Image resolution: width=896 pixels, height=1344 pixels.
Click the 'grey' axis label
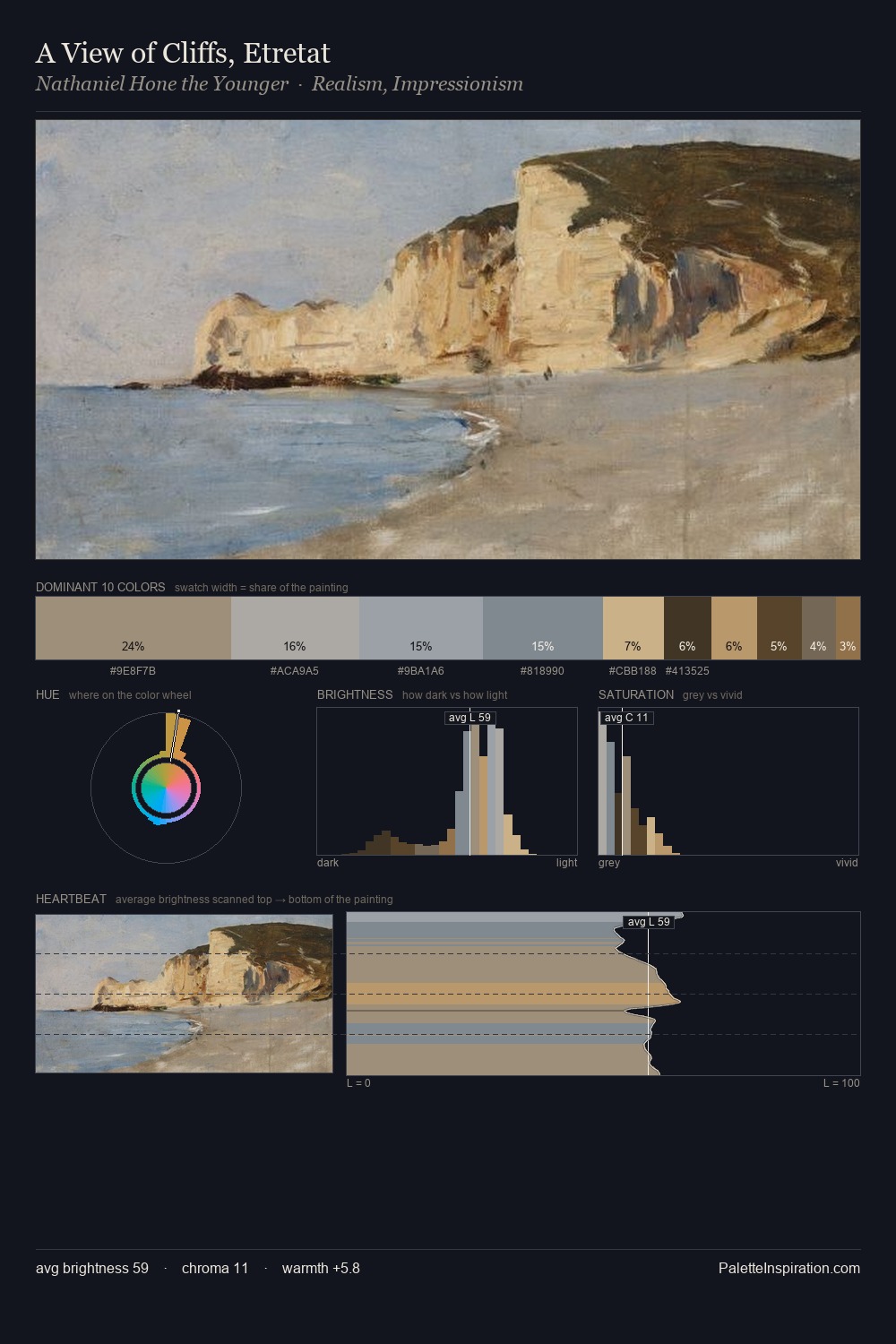click(x=609, y=863)
